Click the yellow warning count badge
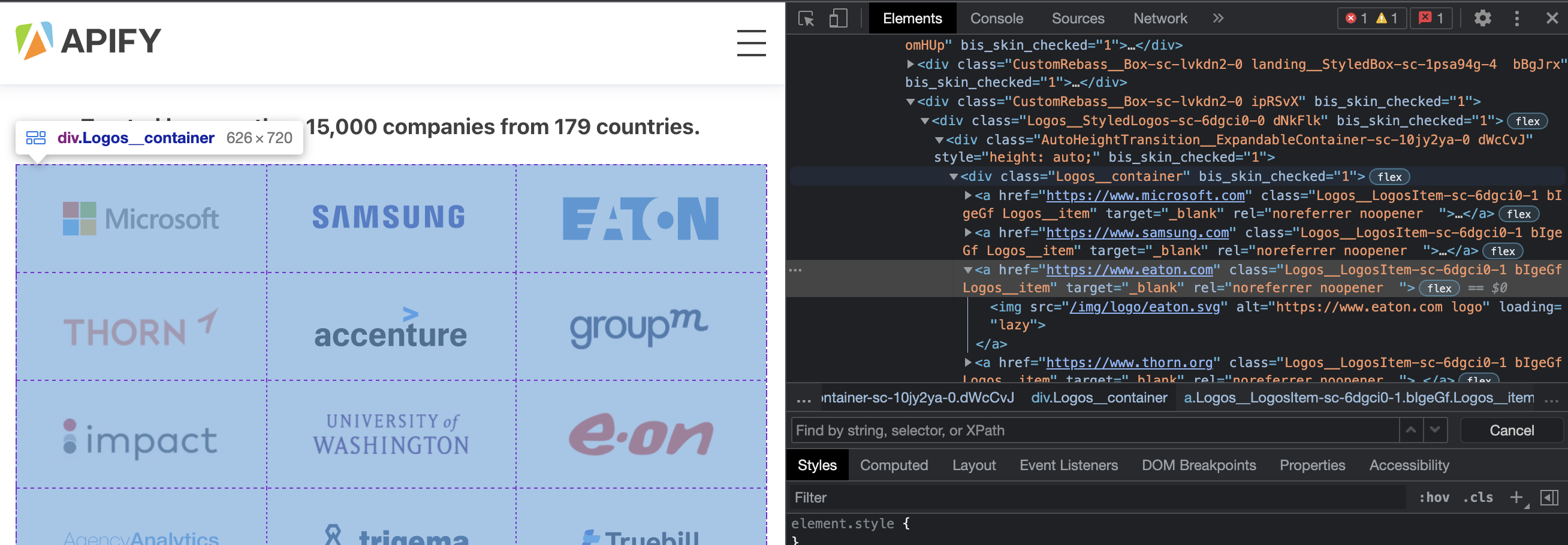The width and height of the screenshot is (1568, 545). pos(1386,18)
